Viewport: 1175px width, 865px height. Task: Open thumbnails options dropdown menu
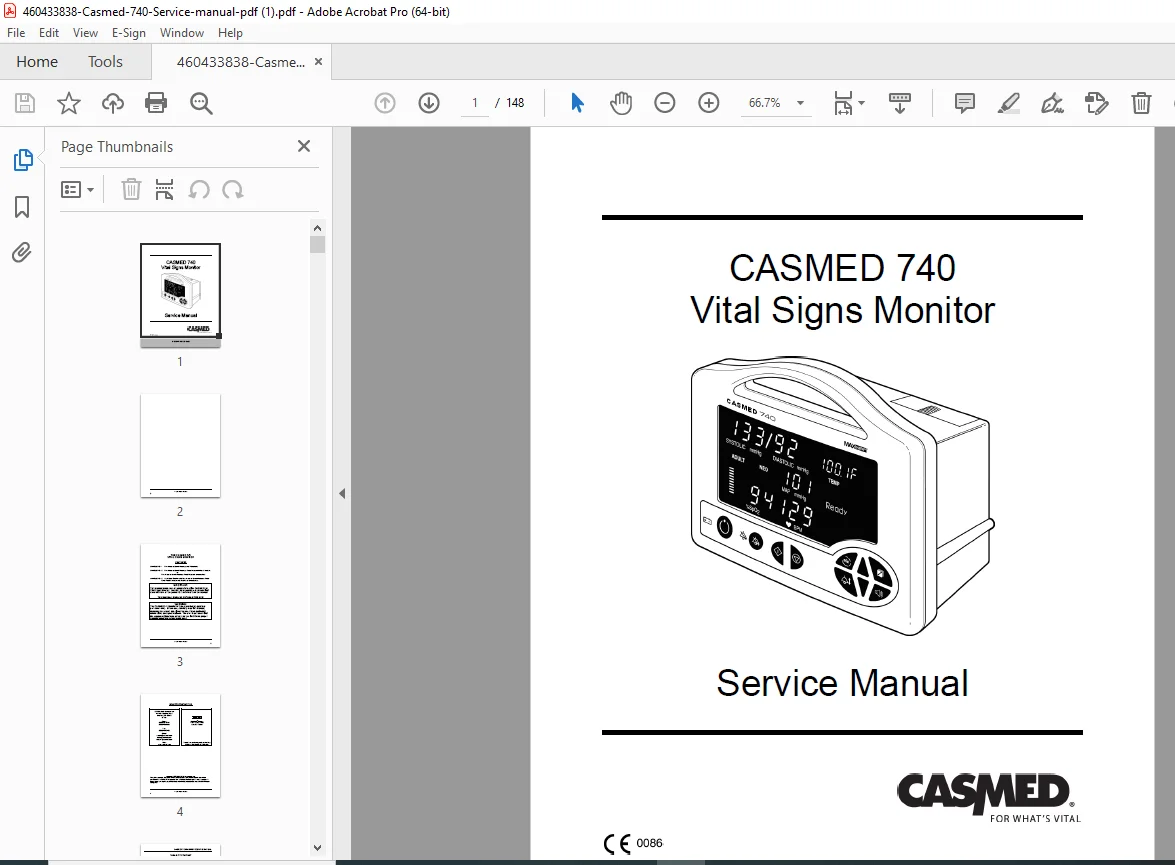pyautogui.click(x=77, y=190)
